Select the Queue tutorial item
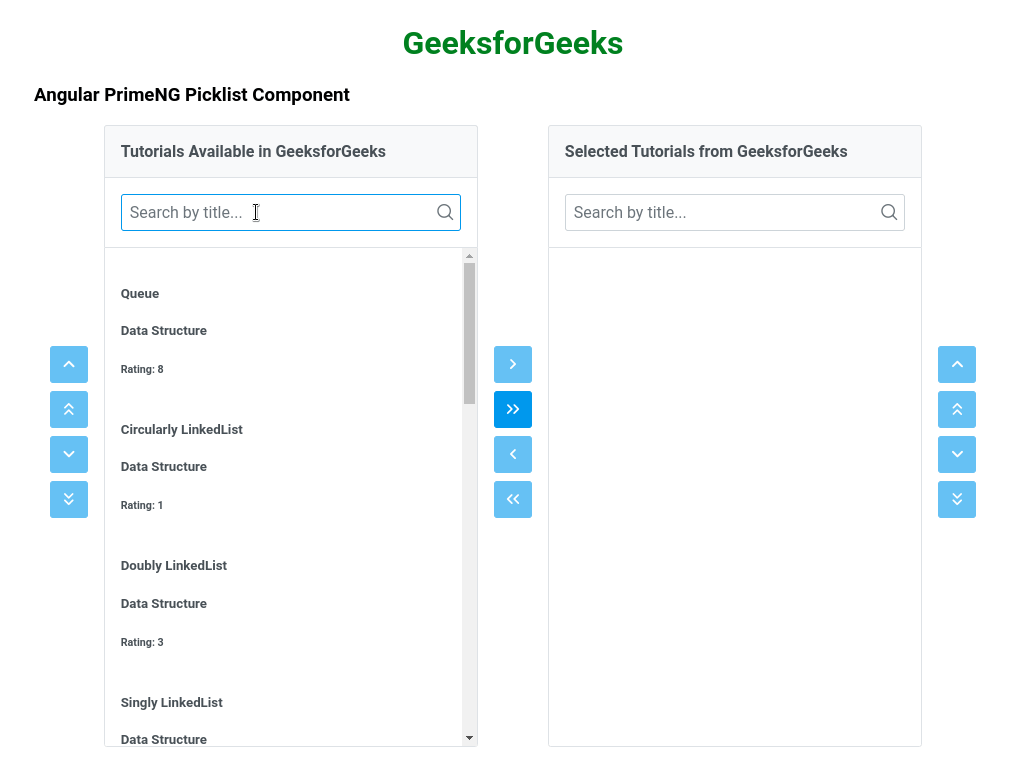Image resolution: width=1030 pixels, height=772 pixels. coord(280,330)
